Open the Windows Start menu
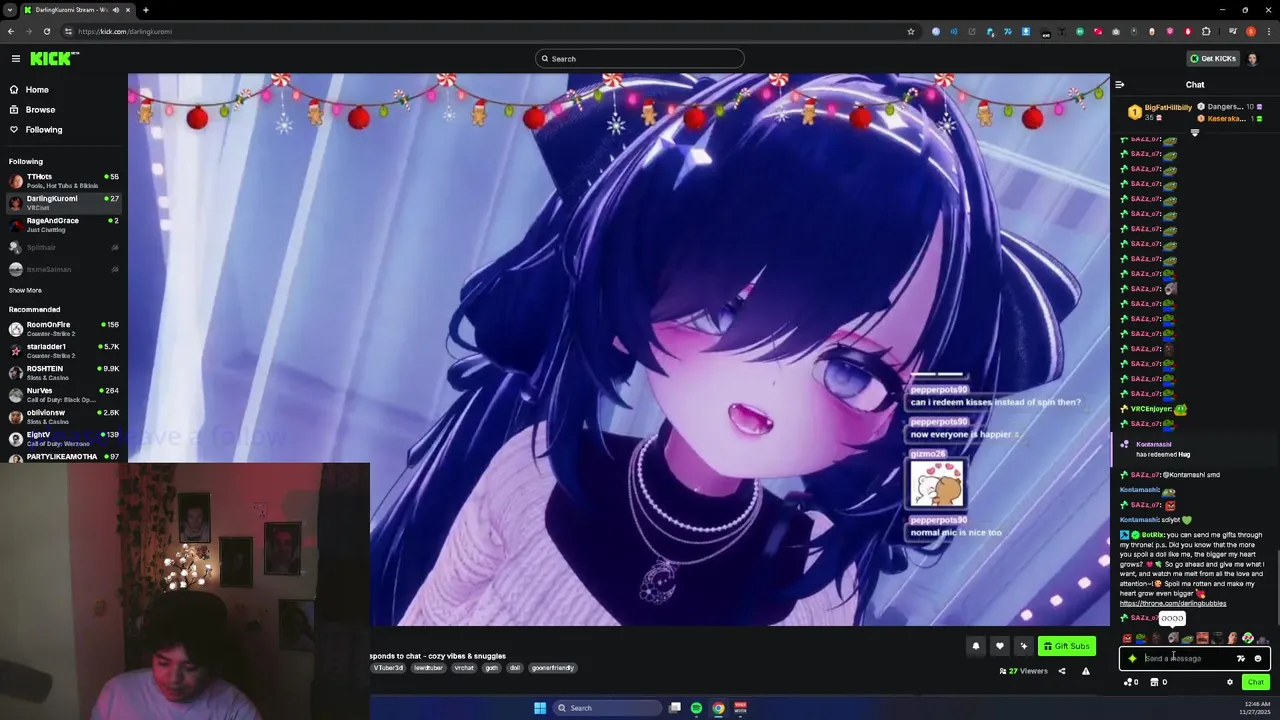The width and height of the screenshot is (1280, 720). (540, 708)
